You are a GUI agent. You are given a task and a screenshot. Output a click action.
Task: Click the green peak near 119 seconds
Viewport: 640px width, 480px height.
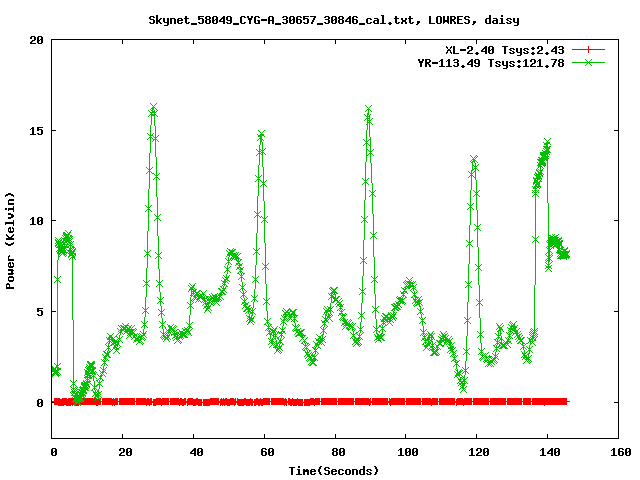click(x=474, y=159)
